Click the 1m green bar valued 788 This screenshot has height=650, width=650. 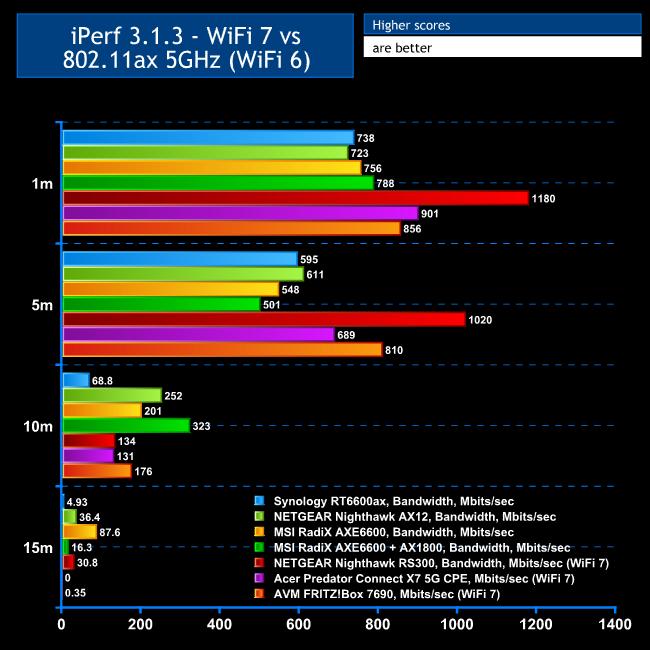[218, 183]
